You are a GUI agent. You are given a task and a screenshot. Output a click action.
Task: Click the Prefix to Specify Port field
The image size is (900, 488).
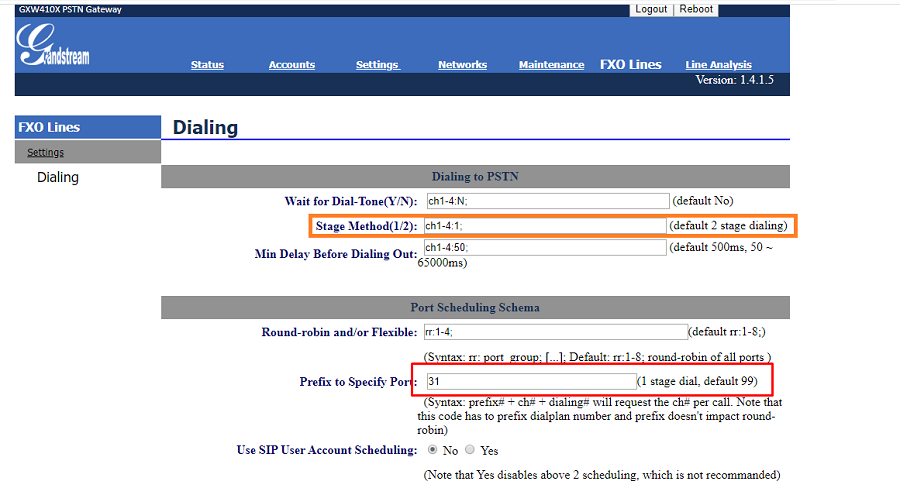pyautogui.click(x=530, y=381)
